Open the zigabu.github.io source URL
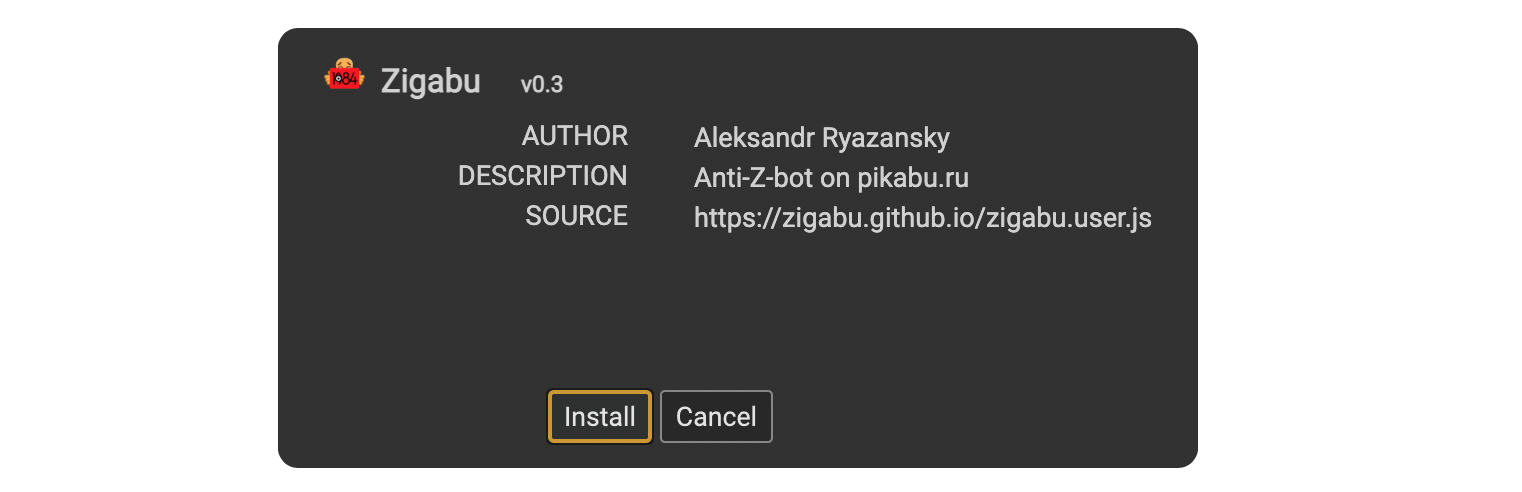Viewport: 1522px width, 492px height. click(x=923, y=218)
